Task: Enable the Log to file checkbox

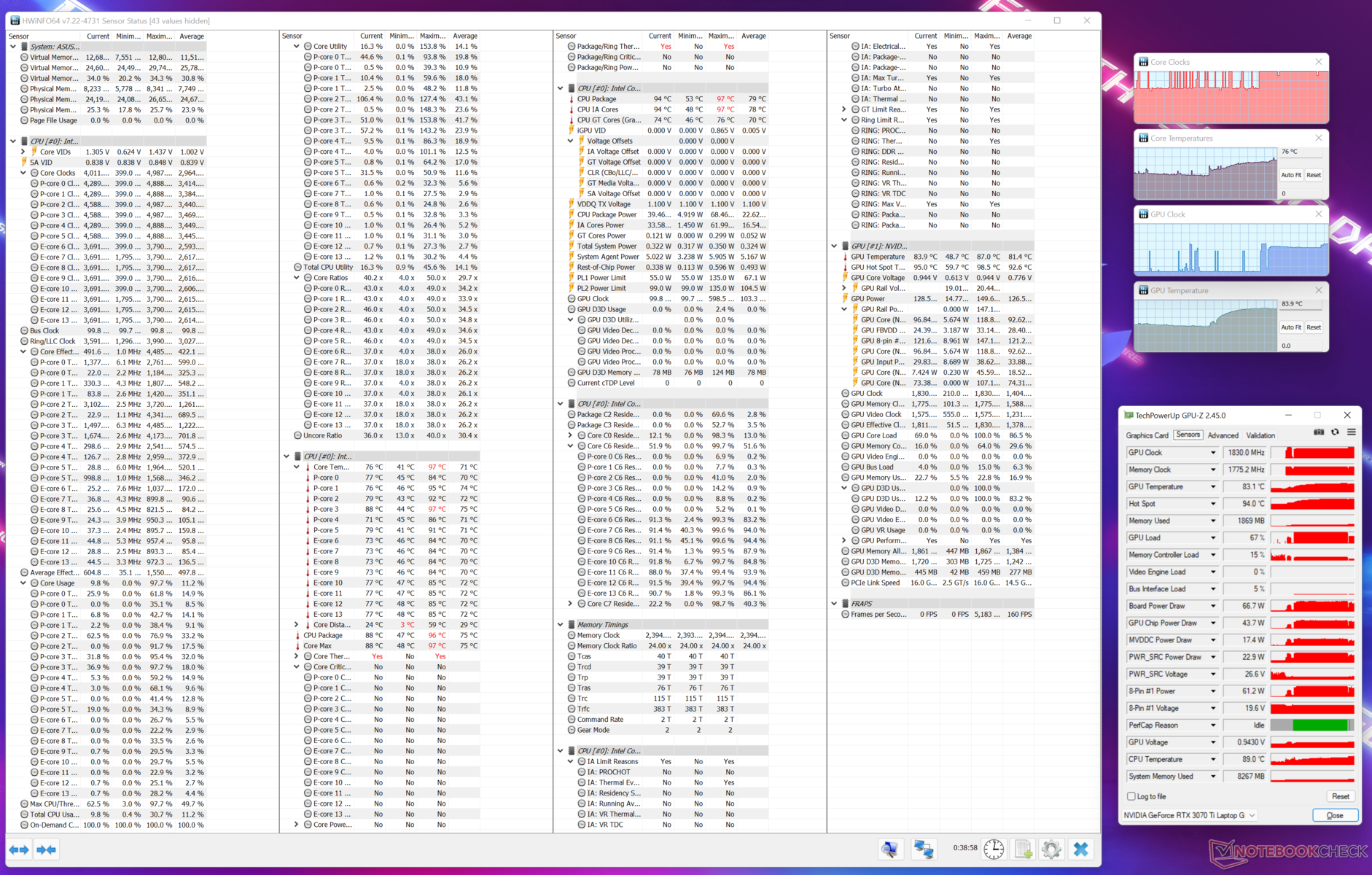Action: tap(1131, 796)
